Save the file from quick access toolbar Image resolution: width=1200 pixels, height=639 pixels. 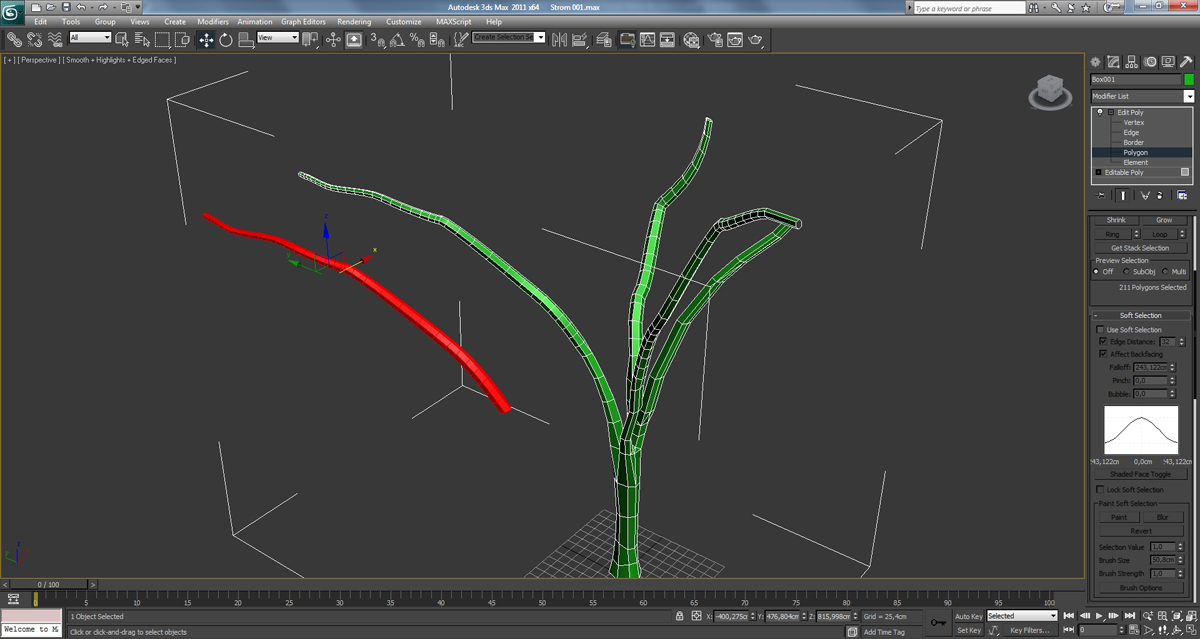click(67, 7)
